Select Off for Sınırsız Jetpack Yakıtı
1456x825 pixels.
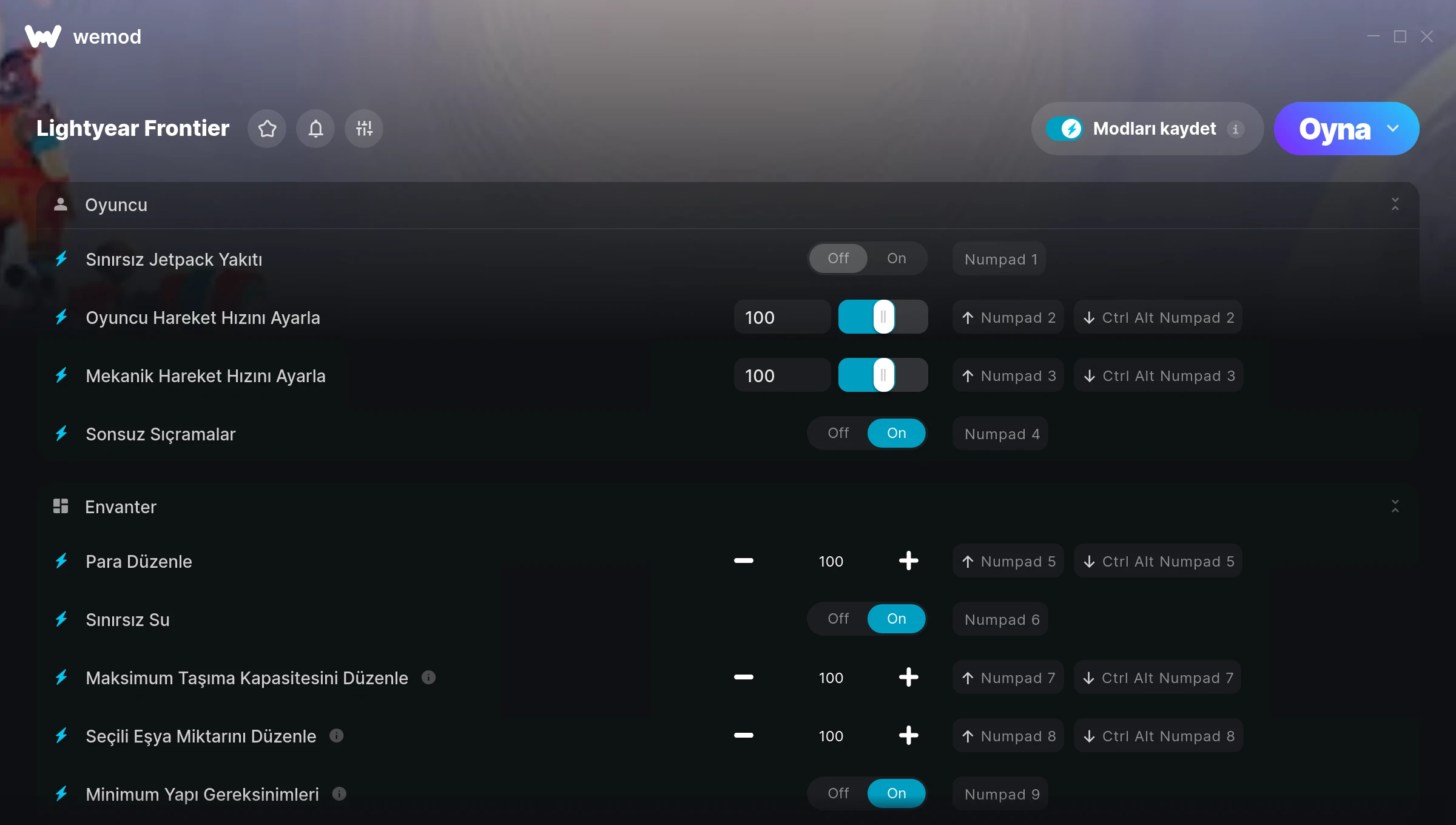point(838,258)
